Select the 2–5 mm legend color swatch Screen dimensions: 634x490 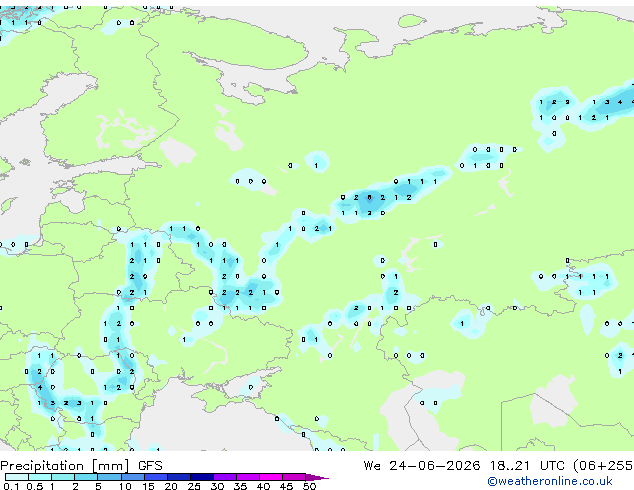pos(86,477)
